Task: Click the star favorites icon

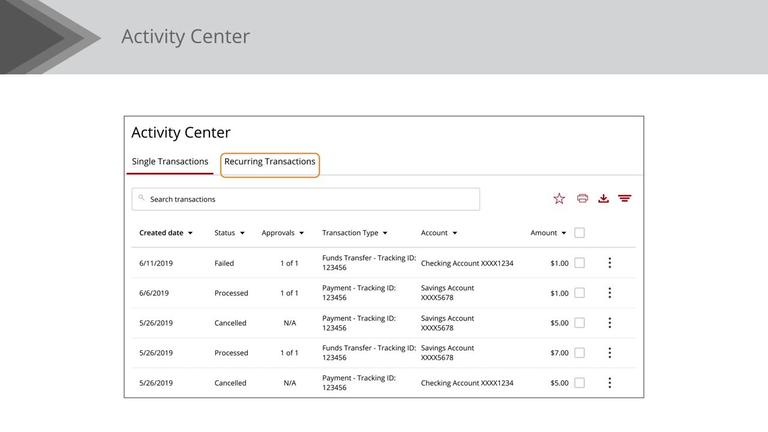Action: pos(559,199)
